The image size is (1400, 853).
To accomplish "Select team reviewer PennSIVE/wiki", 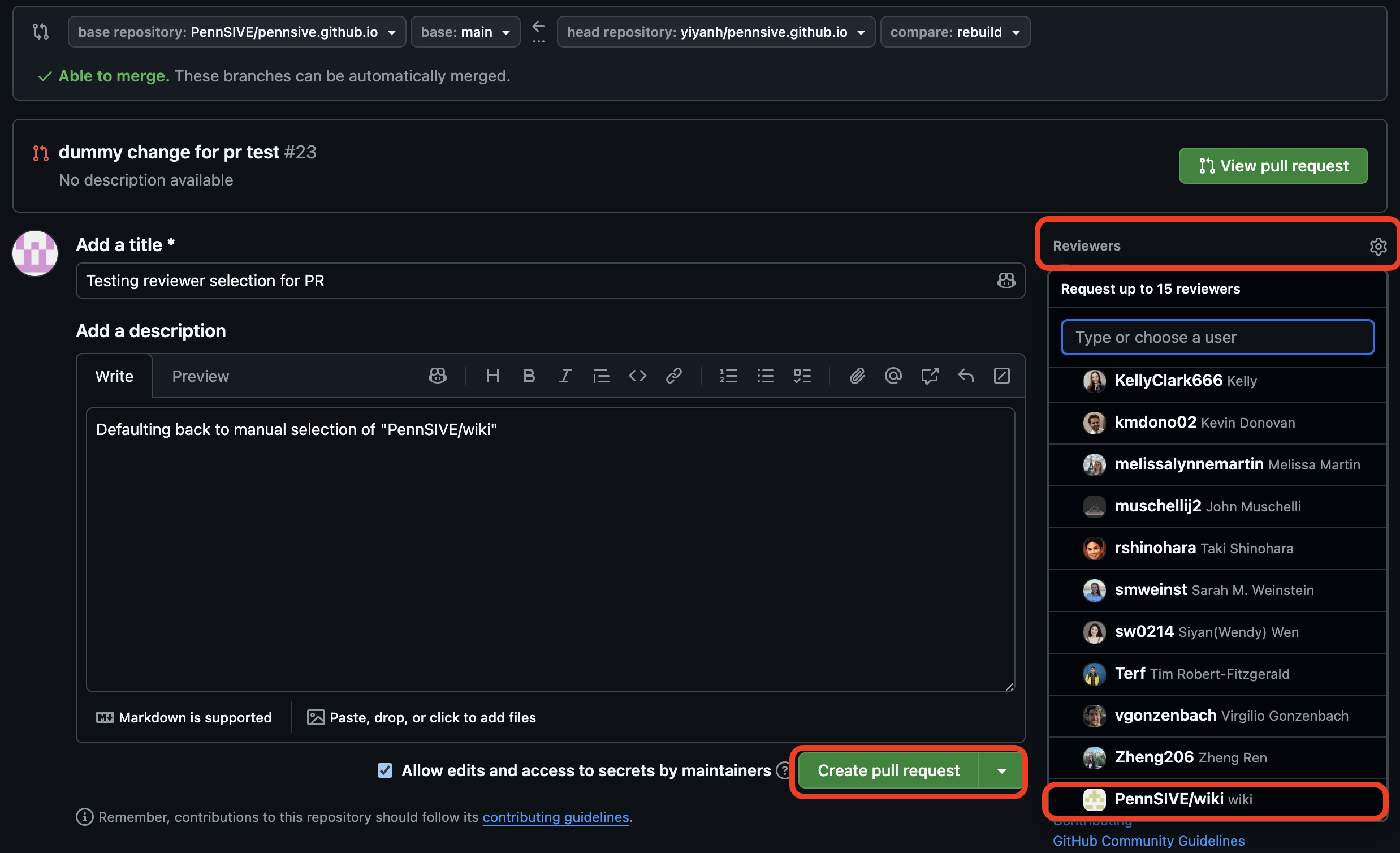I will coord(1217,800).
